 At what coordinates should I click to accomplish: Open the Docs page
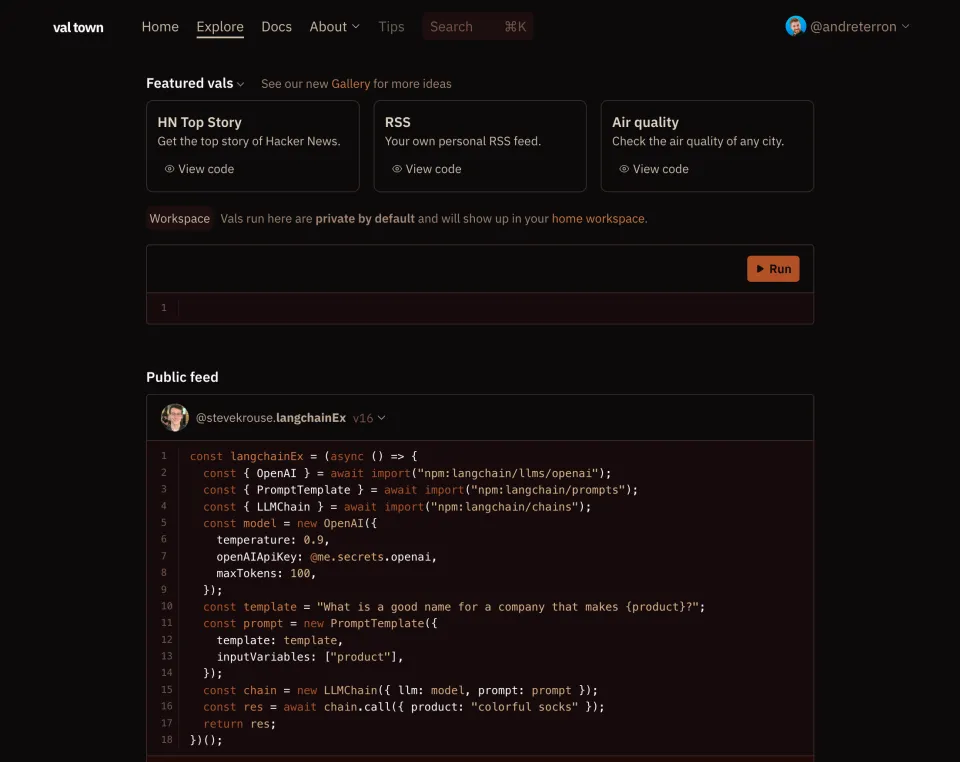[277, 27]
